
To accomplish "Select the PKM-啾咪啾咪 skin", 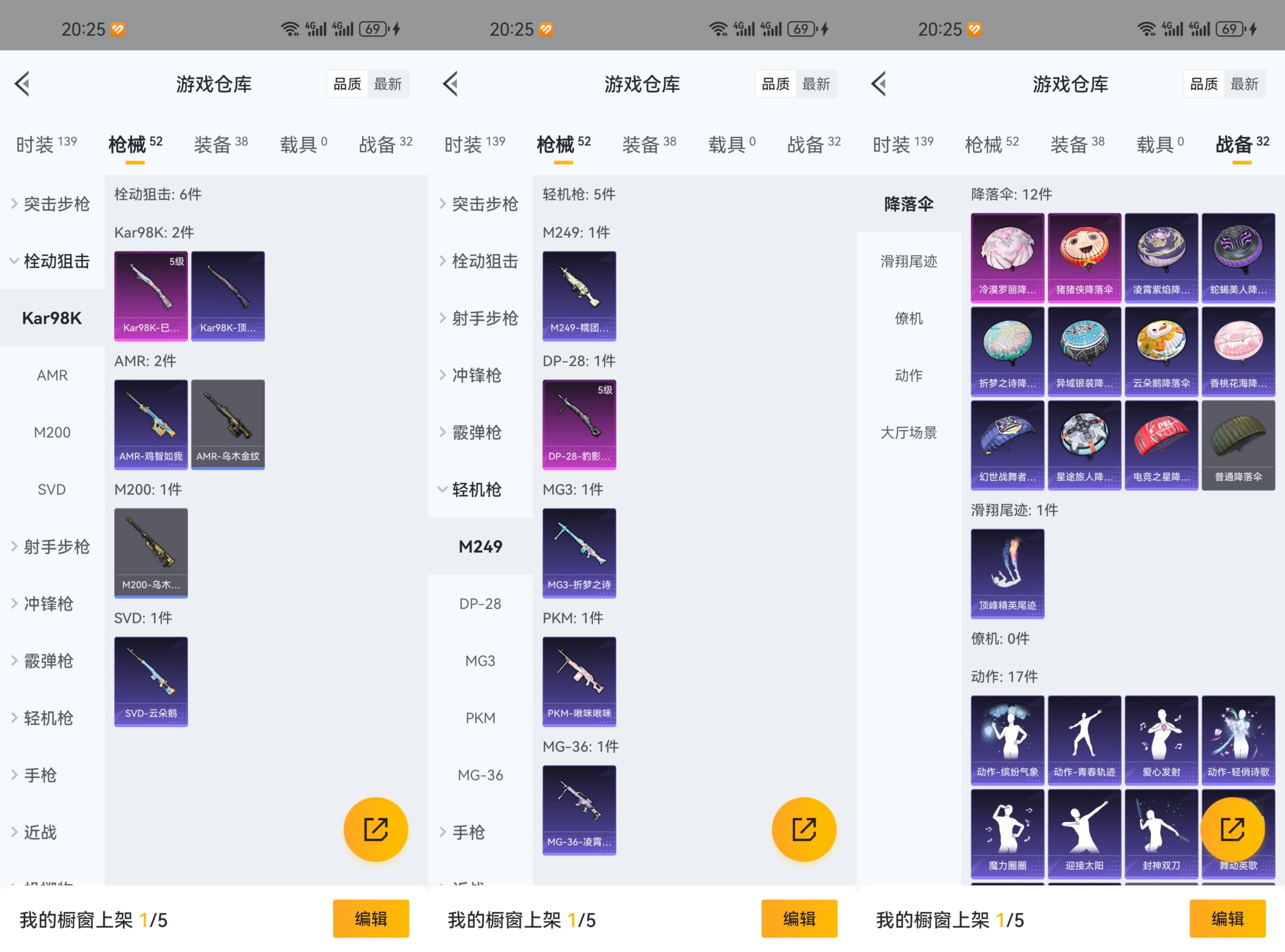I will (x=579, y=681).
